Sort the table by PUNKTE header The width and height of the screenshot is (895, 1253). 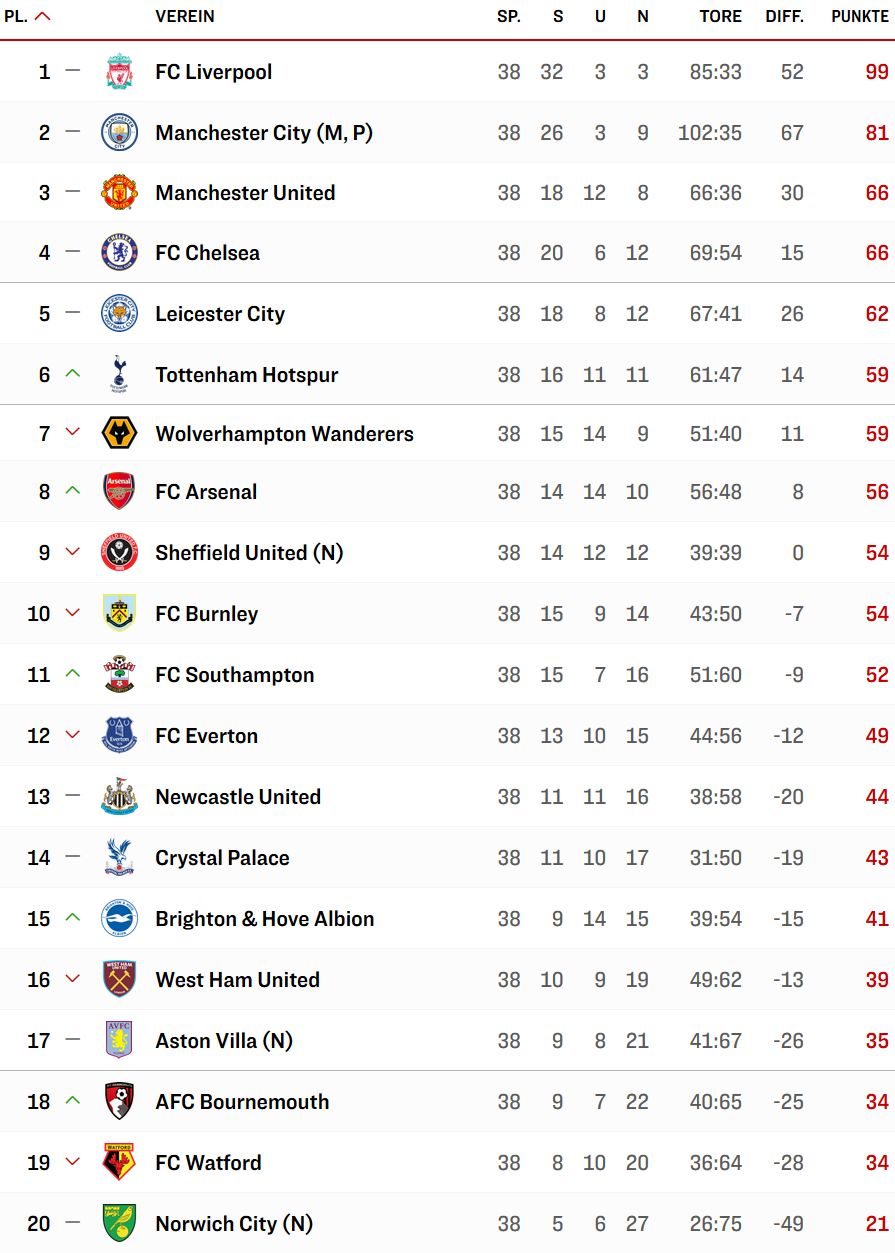coord(860,17)
